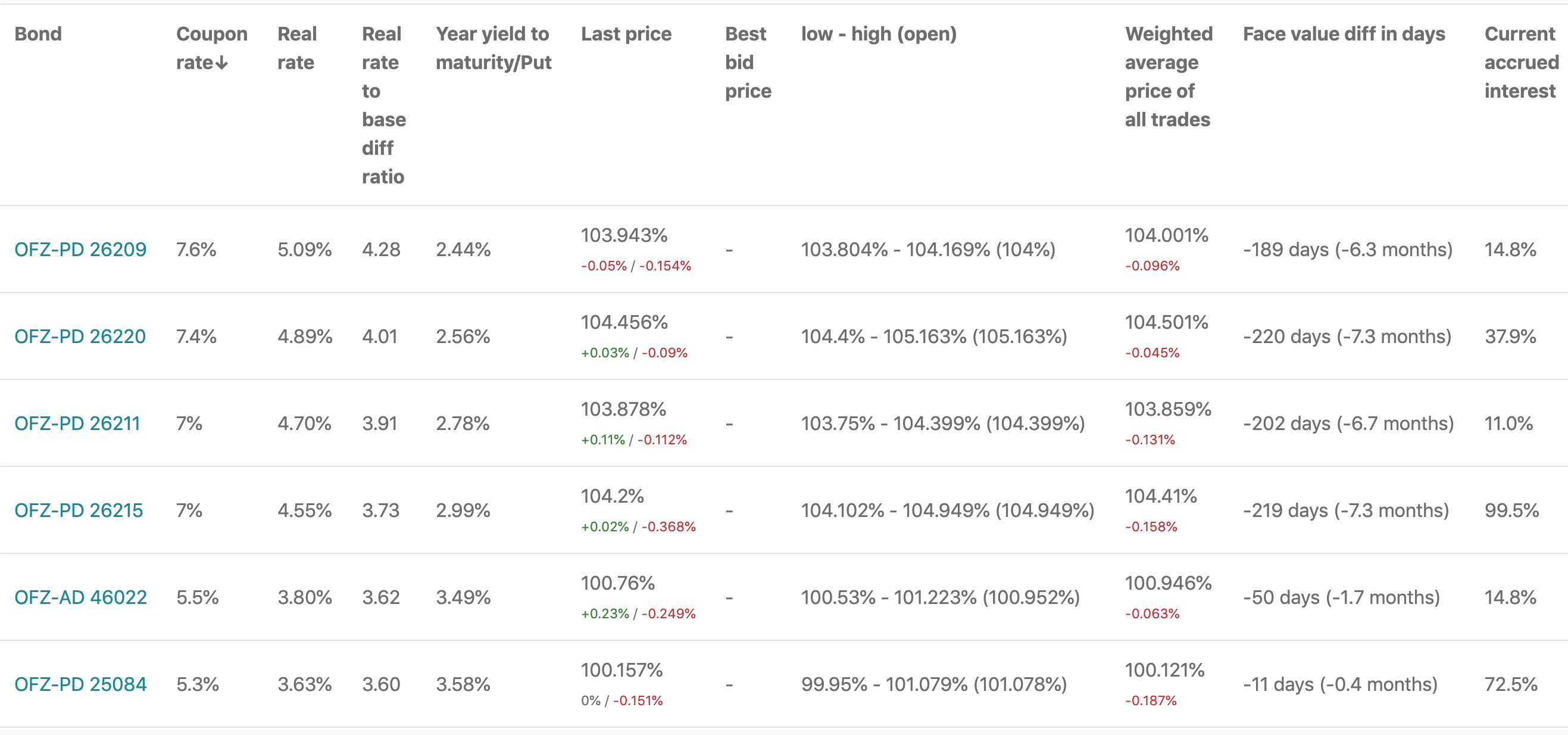This screenshot has width=1568, height=735.
Task: Open the OFZ-AD 46022 bond page
Action: tap(80, 597)
